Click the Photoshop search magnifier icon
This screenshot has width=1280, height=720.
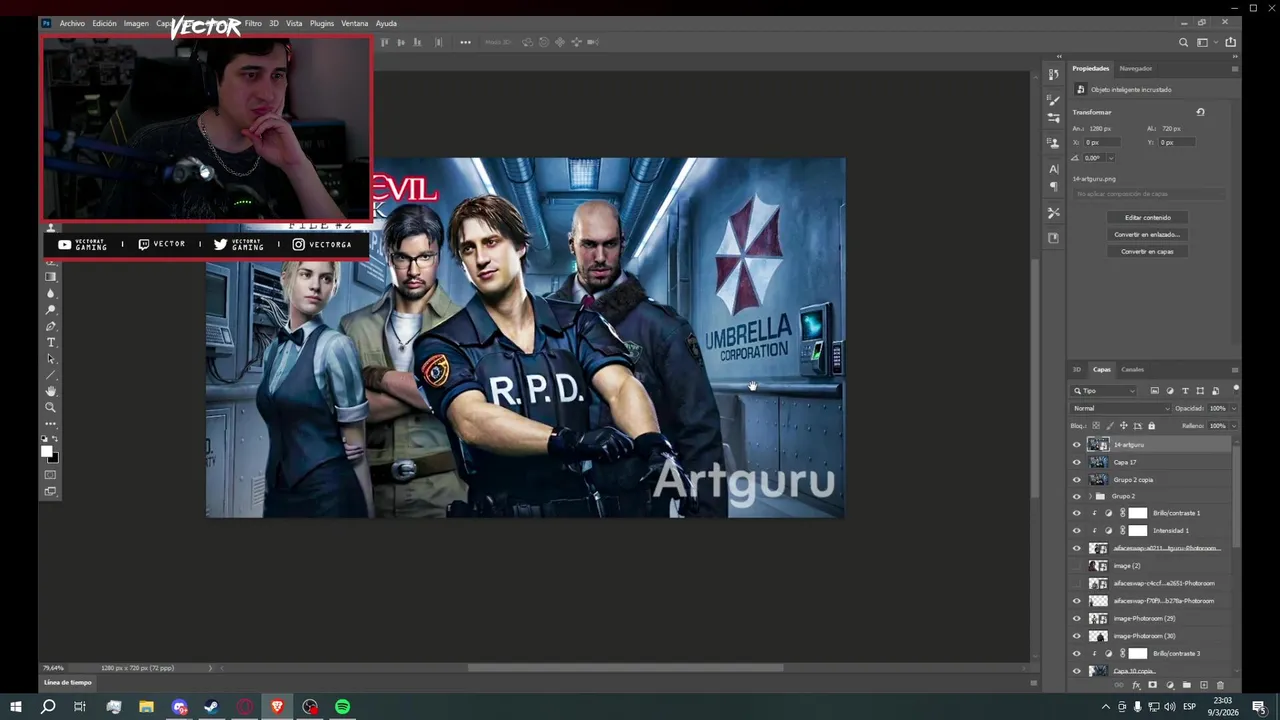pos(1184,42)
